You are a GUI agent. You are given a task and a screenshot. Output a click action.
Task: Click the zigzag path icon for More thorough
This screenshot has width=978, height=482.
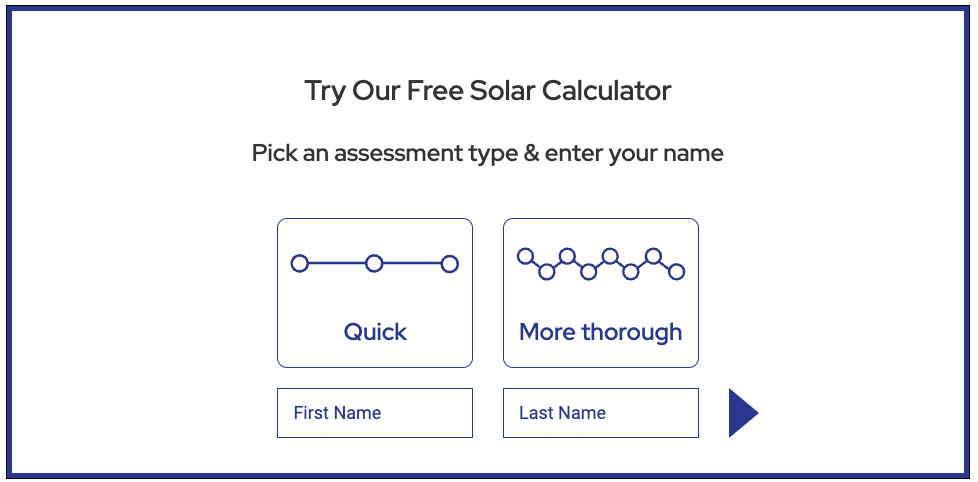600,264
